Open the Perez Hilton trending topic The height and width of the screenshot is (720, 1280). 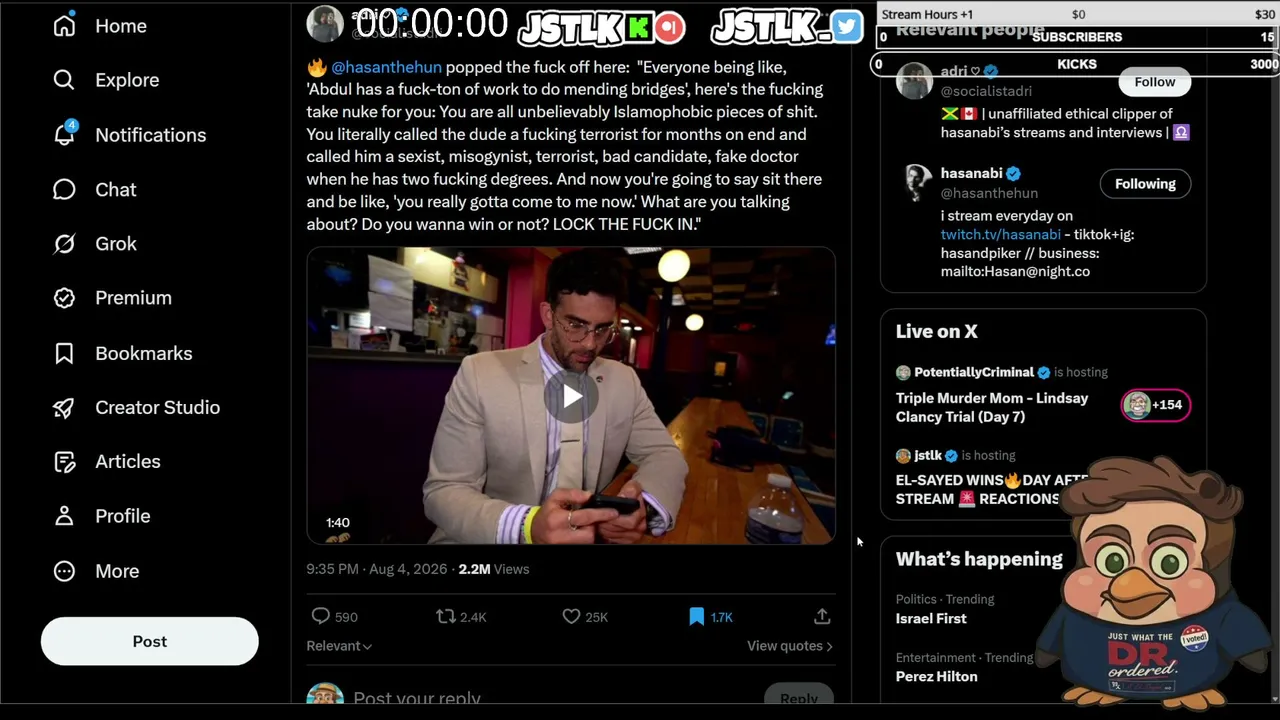(x=937, y=676)
